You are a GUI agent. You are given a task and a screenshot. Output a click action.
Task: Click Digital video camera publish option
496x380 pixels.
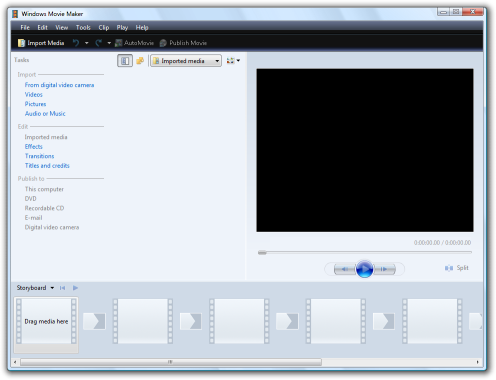point(52,227)
